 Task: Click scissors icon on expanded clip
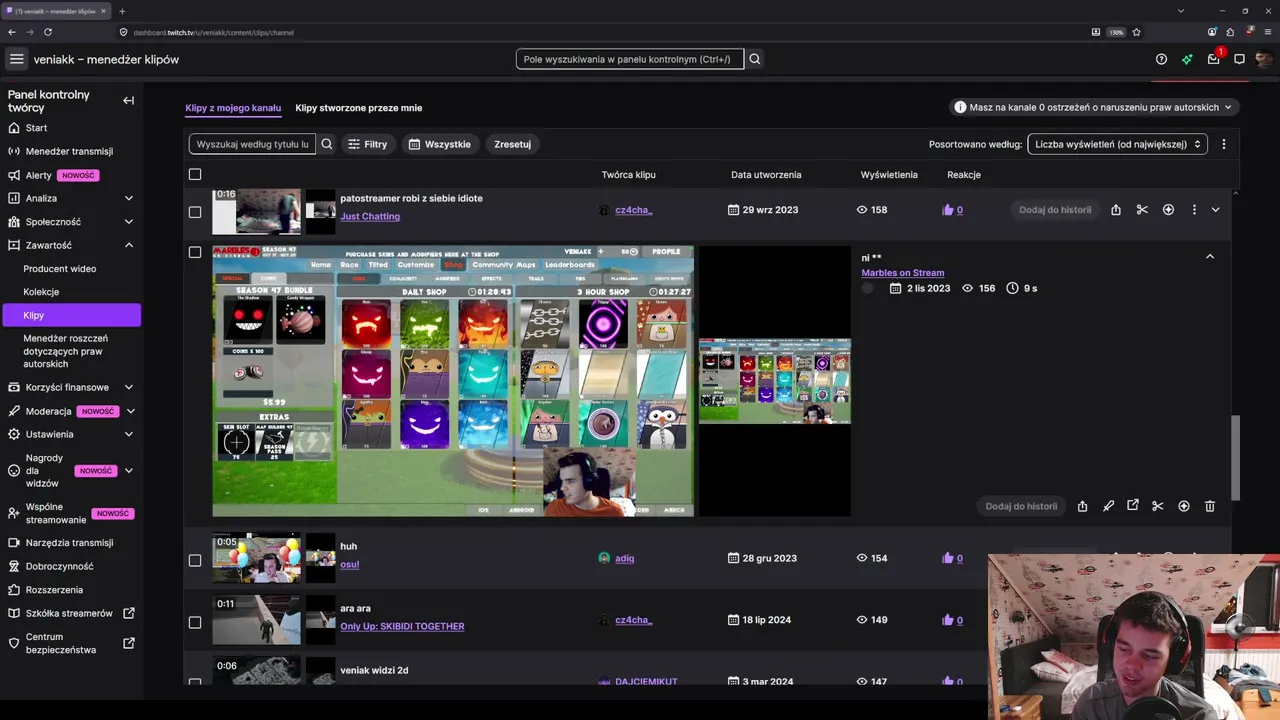tap(1158, 506)
